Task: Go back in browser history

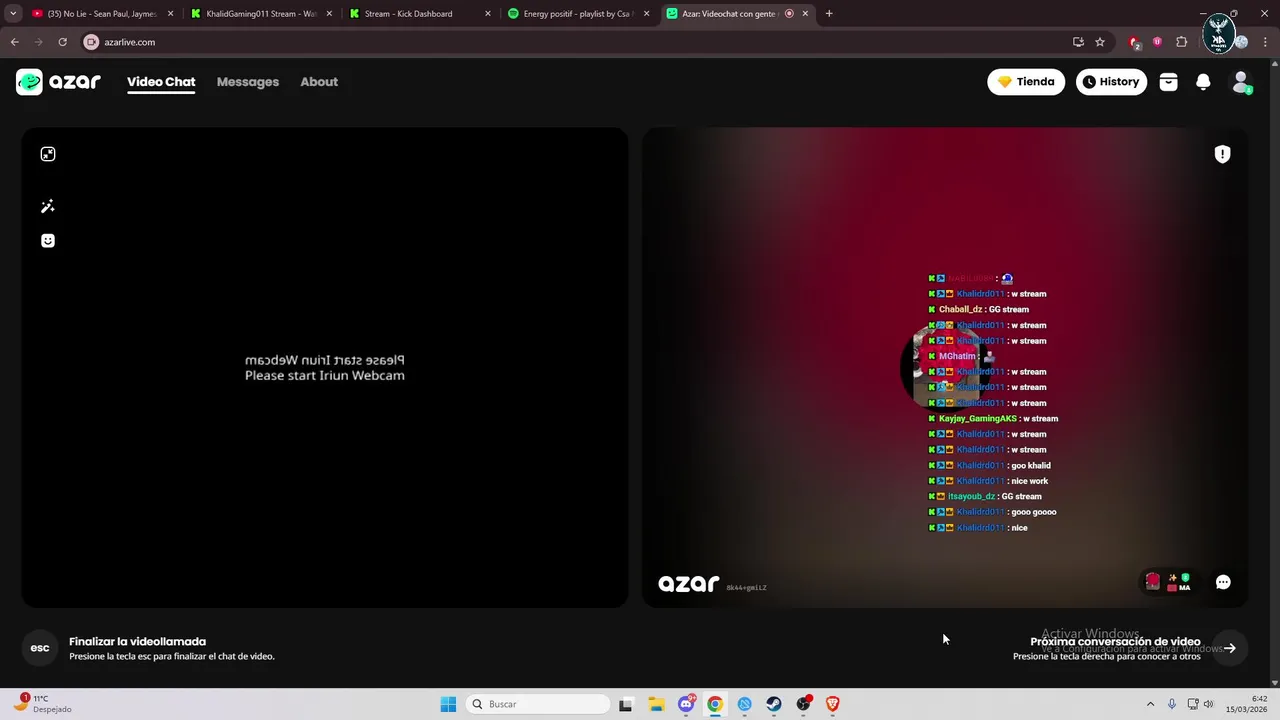Action: point(14,42)
